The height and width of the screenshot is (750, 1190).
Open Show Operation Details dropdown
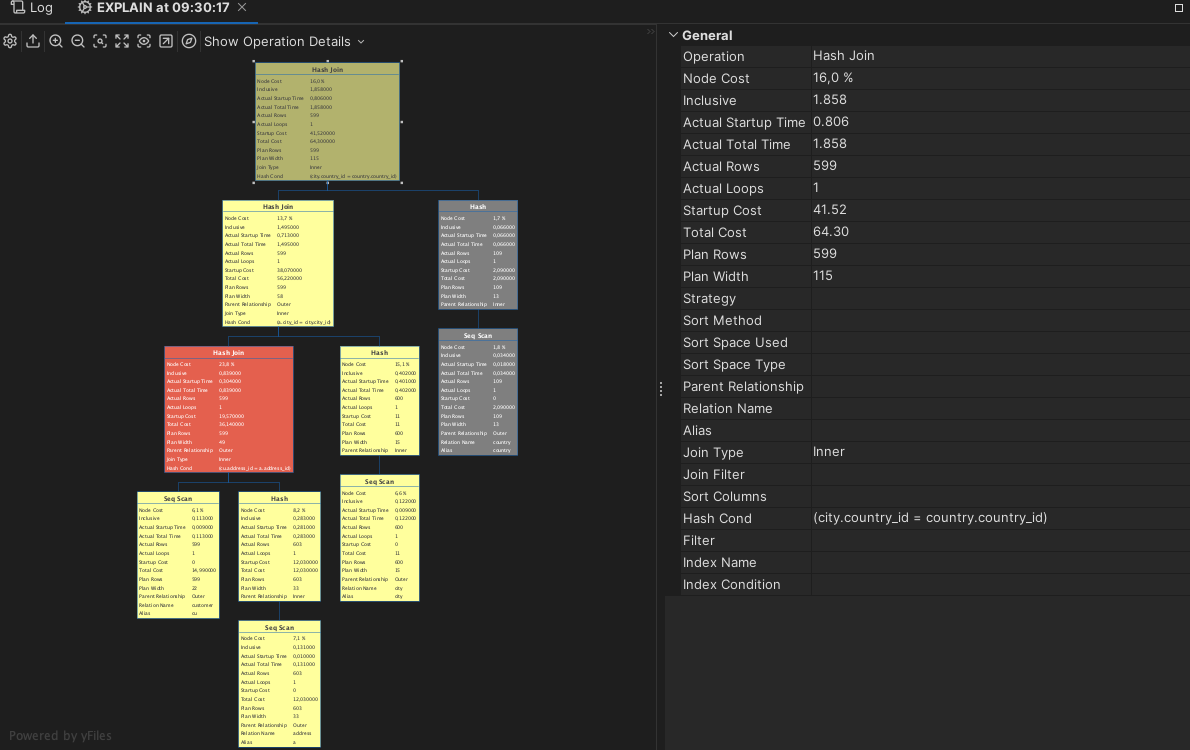pyautogui.click(x=284, y=41)
